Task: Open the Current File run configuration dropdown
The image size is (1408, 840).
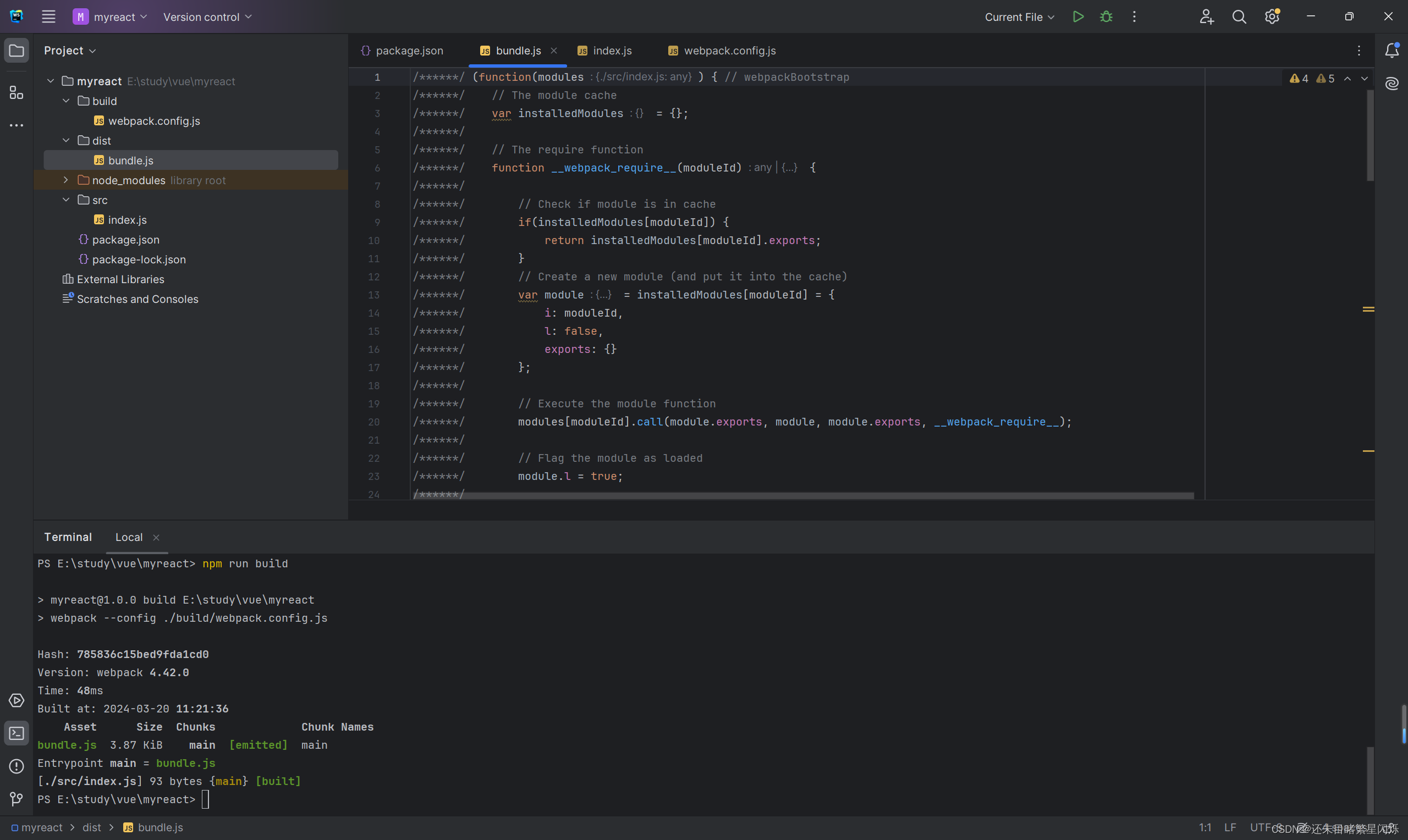Action: point(1019,17)
